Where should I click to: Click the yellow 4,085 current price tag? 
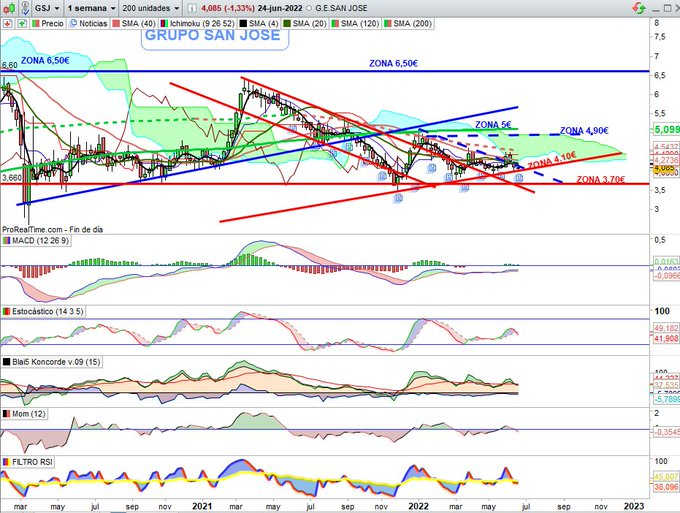(666, 169)
